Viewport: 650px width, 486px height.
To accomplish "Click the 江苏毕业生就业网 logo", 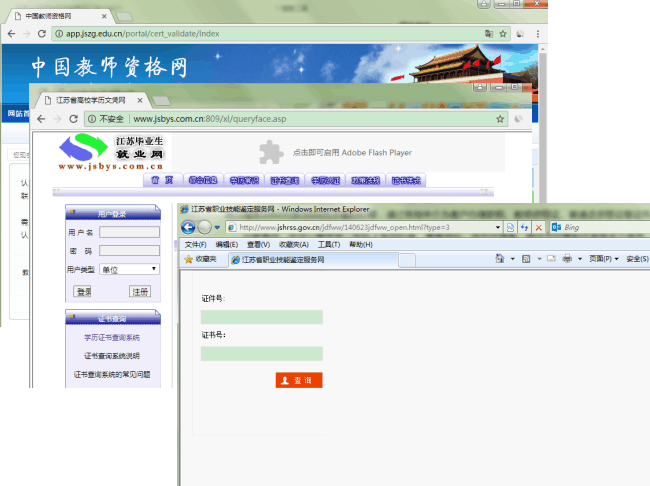I will pyautogui.click(x=111, y=152).
